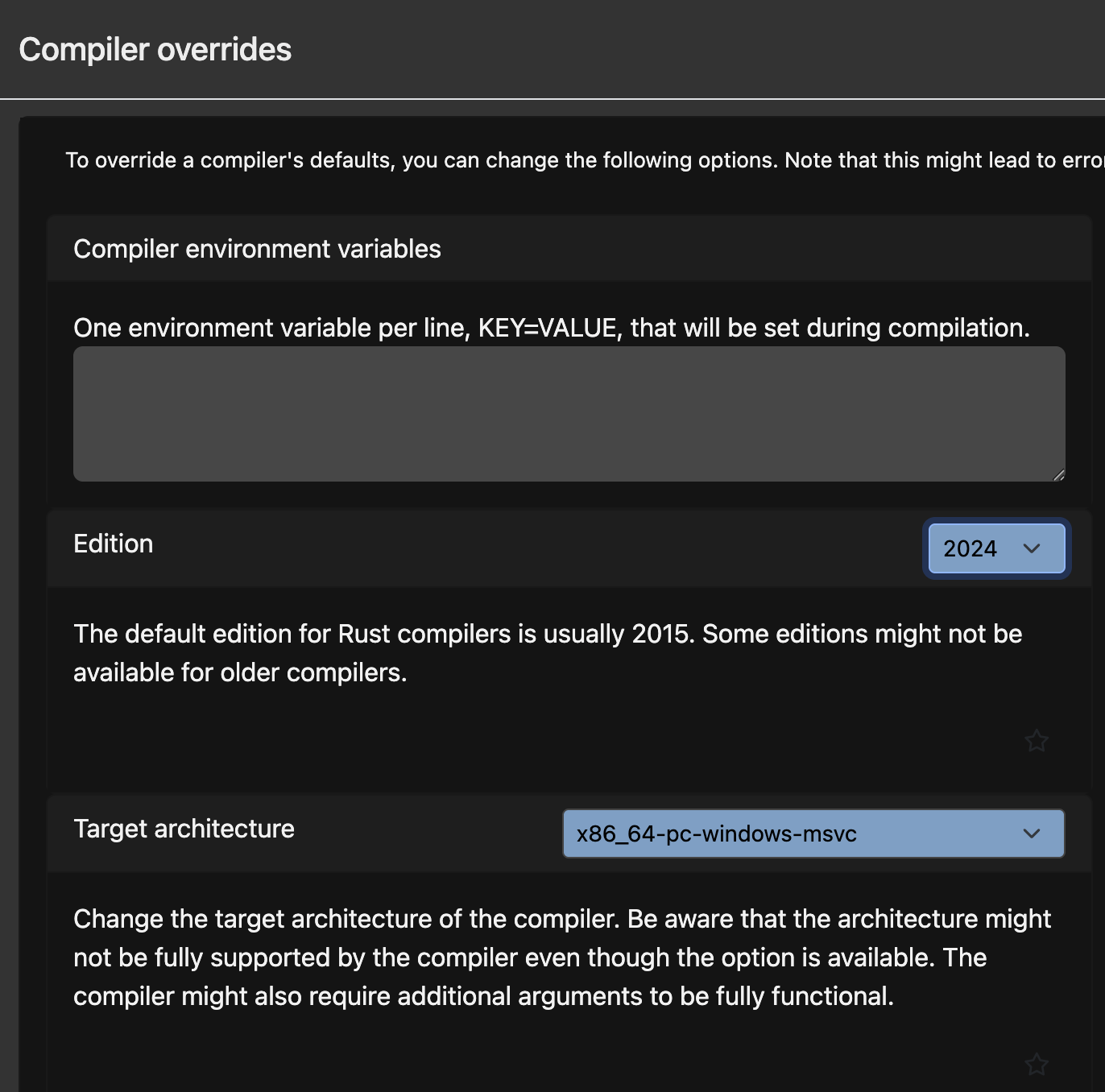The height and width of the screenshot is (1092, 1105).
Task: Click the textarea resize grip corner
Action: 1058,475
